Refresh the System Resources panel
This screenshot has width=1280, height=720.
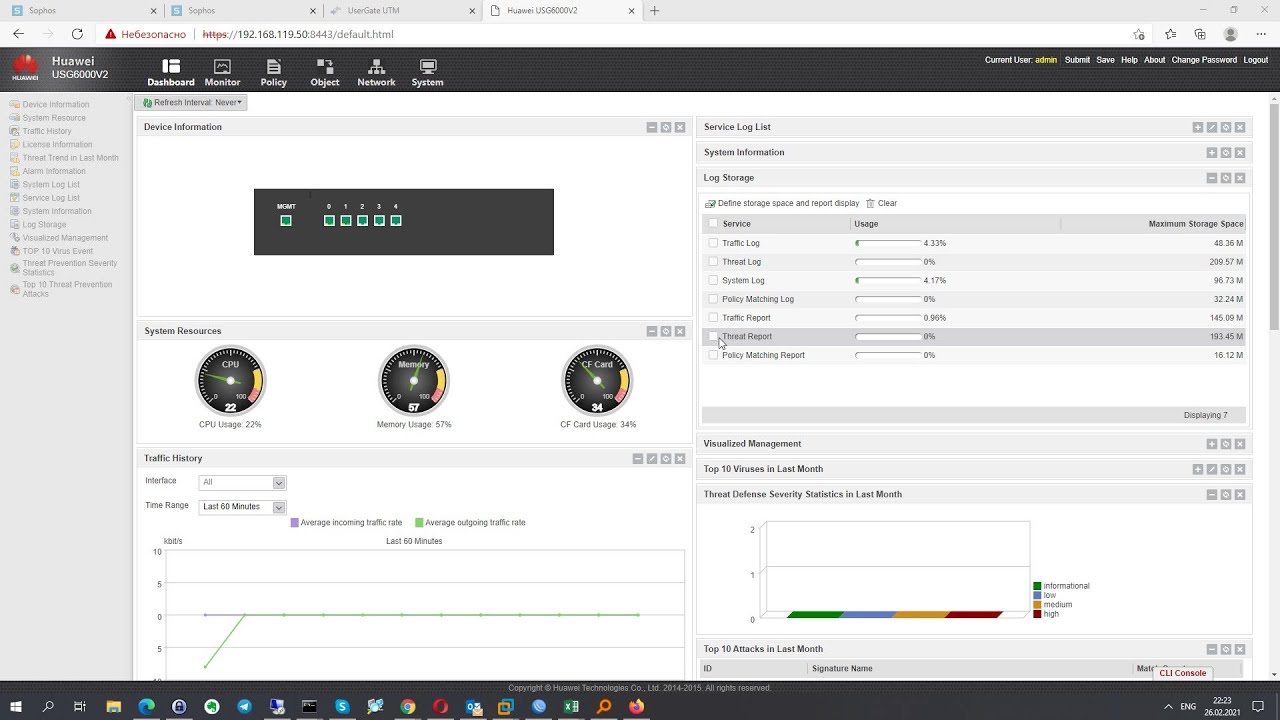666,332
